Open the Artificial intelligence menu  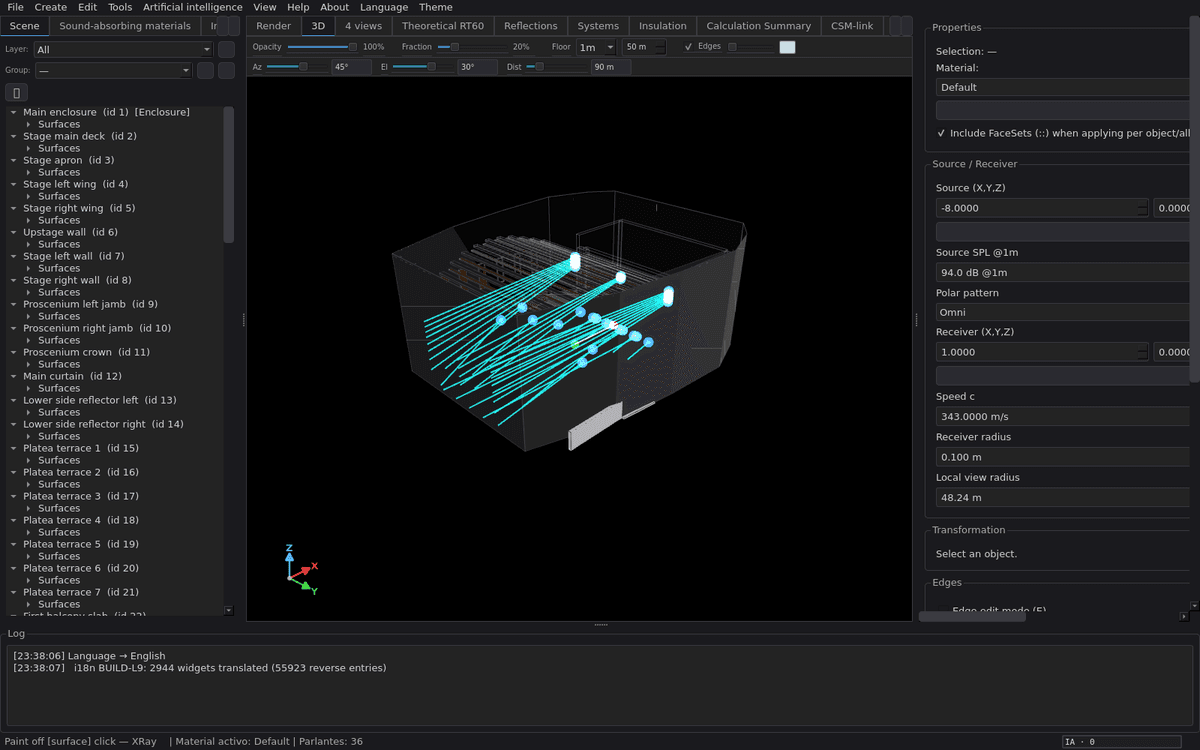tap(193, 7)
